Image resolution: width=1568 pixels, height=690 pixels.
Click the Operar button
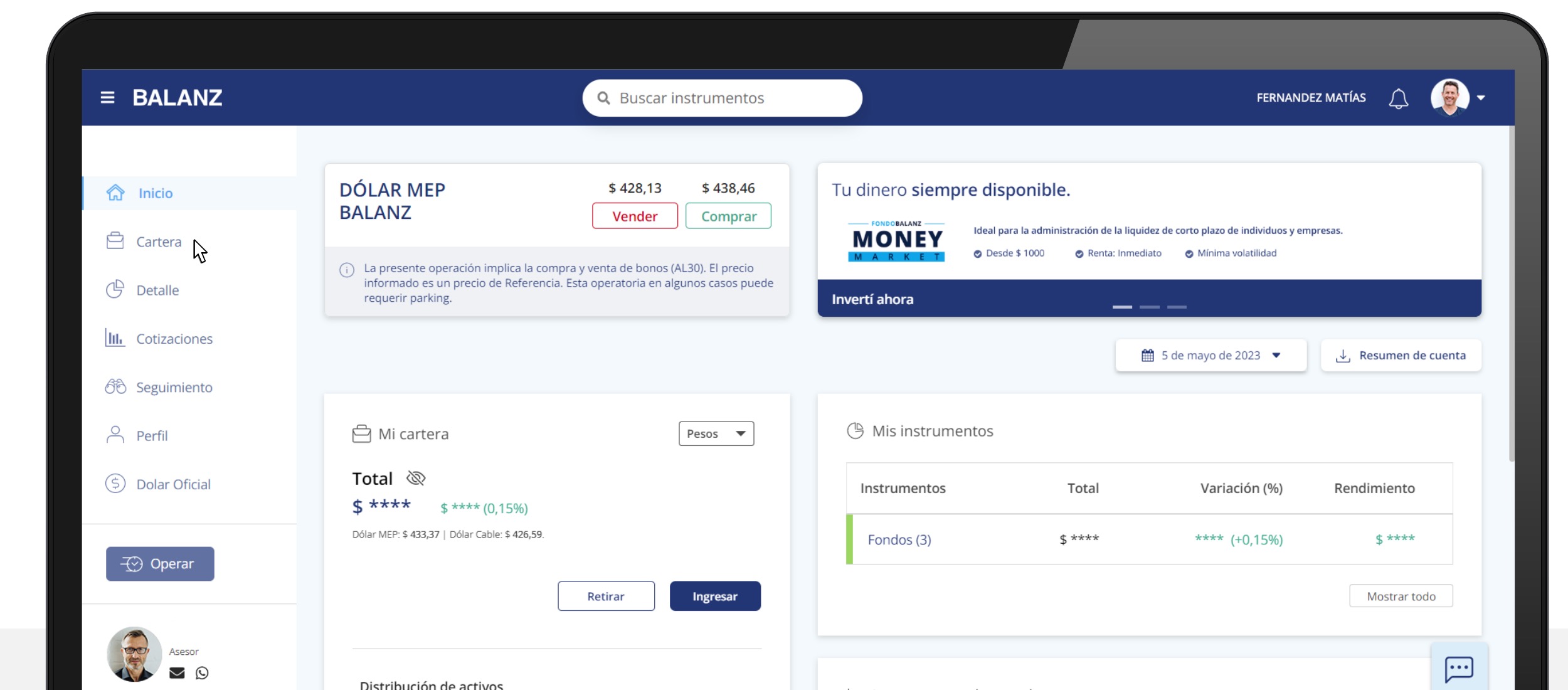(160, 564)
